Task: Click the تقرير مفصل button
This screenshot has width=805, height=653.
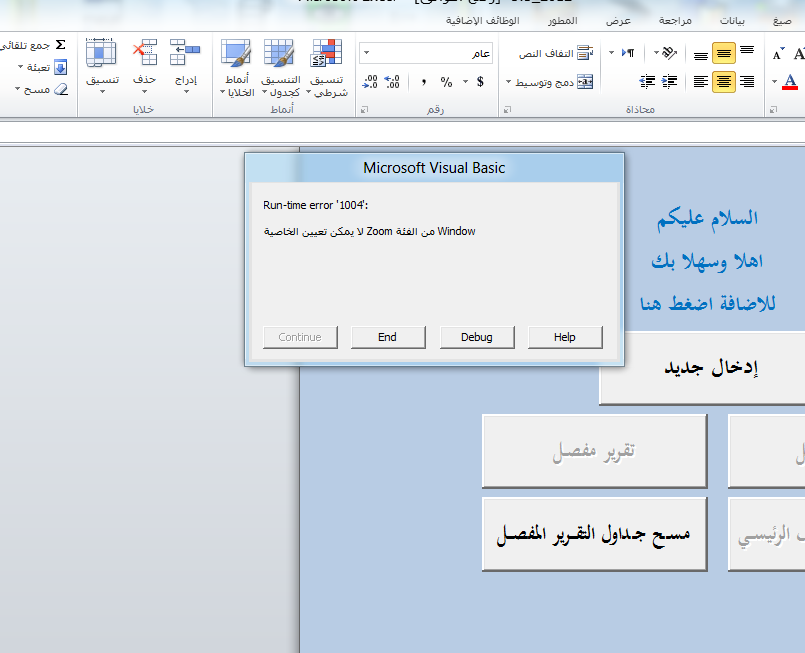Action: (595, 451)
